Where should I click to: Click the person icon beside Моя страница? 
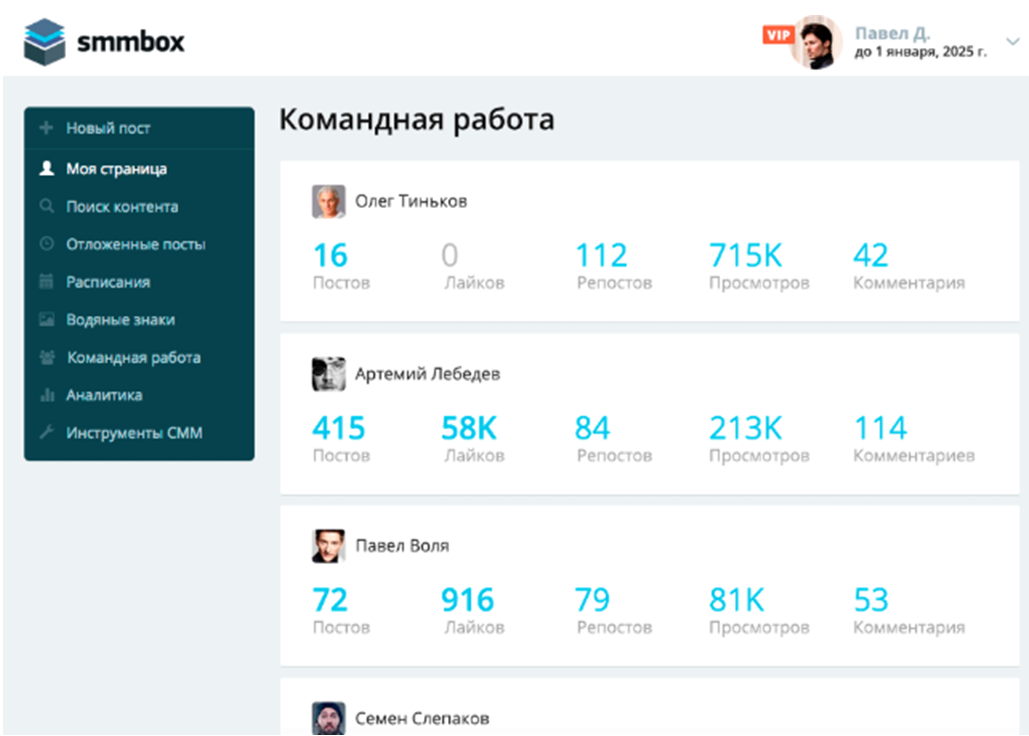46,169
